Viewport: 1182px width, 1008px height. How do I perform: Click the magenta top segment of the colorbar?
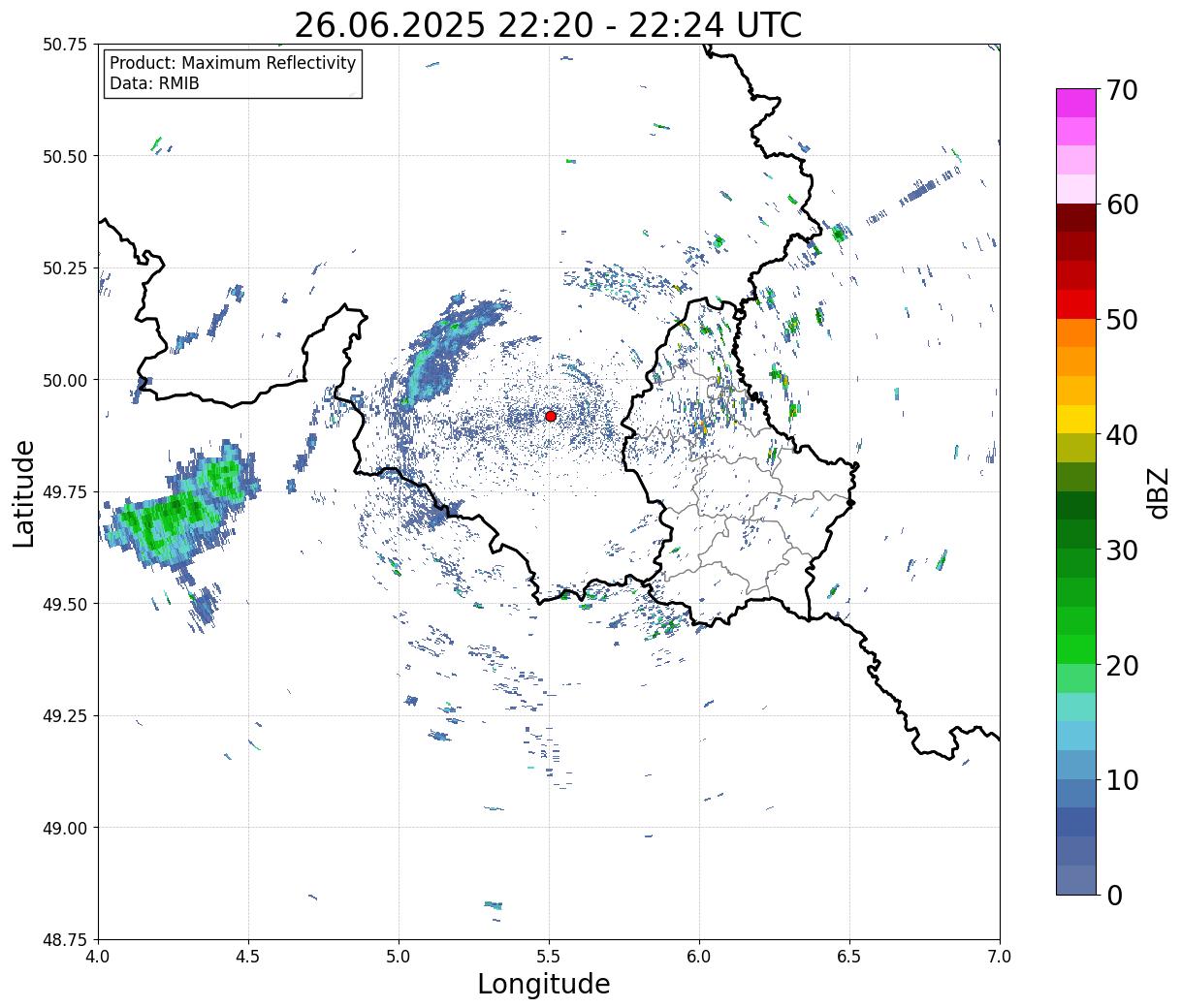point(1076,104)
